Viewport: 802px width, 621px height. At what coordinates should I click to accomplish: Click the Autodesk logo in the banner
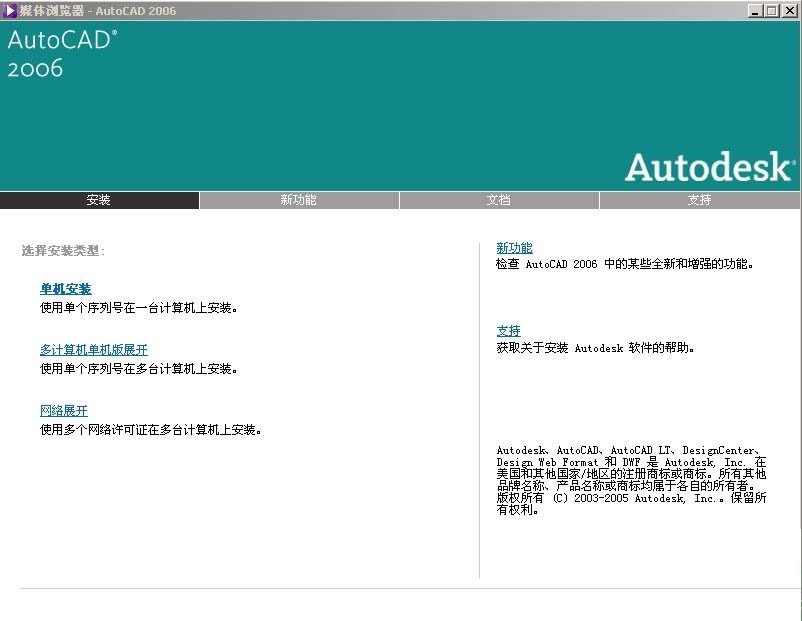point(710,167)
